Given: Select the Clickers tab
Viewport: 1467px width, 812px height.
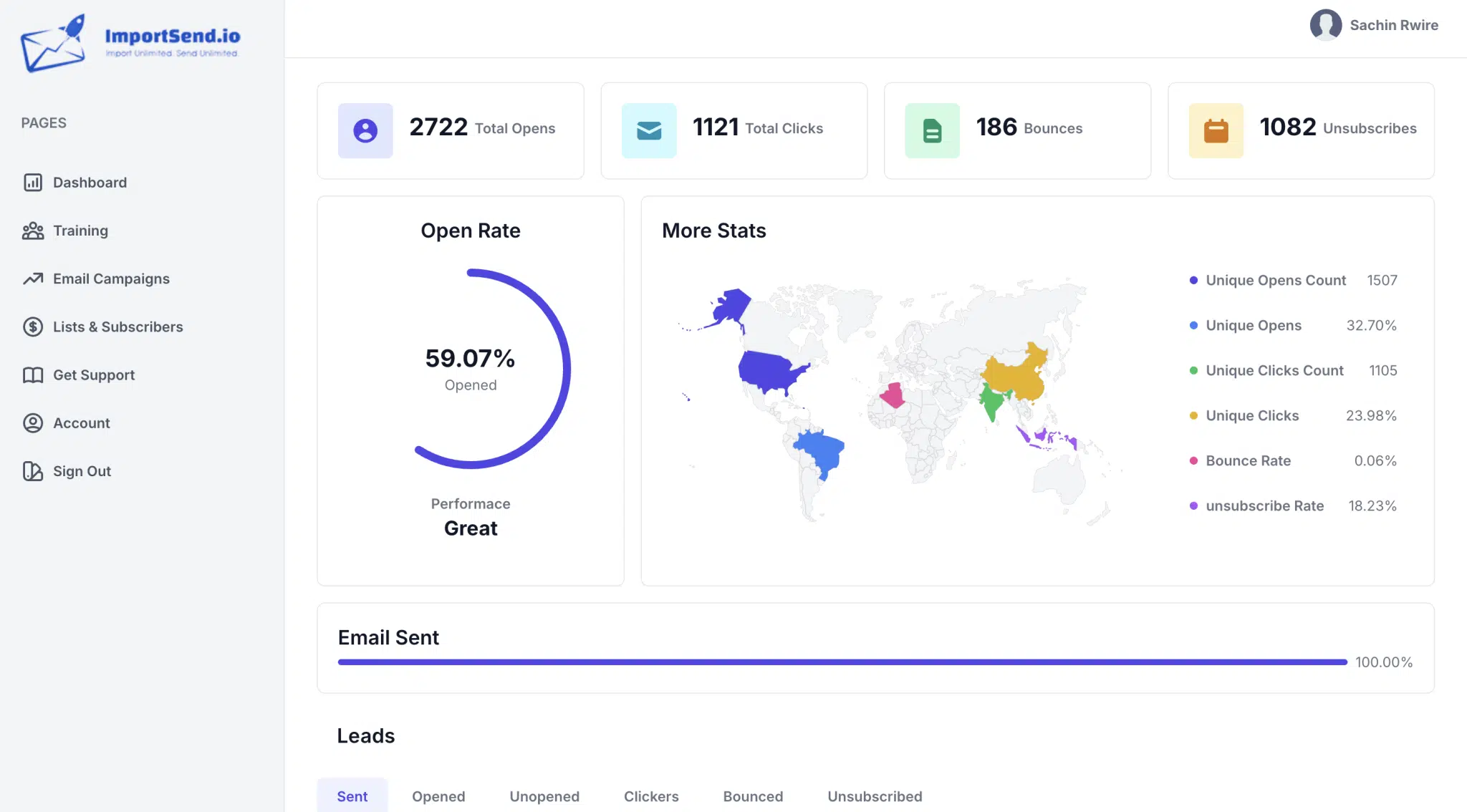Looking at the screenshot, I should (651, 796).
